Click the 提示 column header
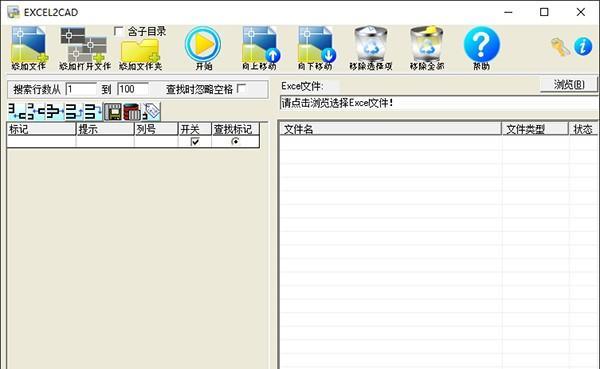 pyautogui.click(x=105, y=129)
